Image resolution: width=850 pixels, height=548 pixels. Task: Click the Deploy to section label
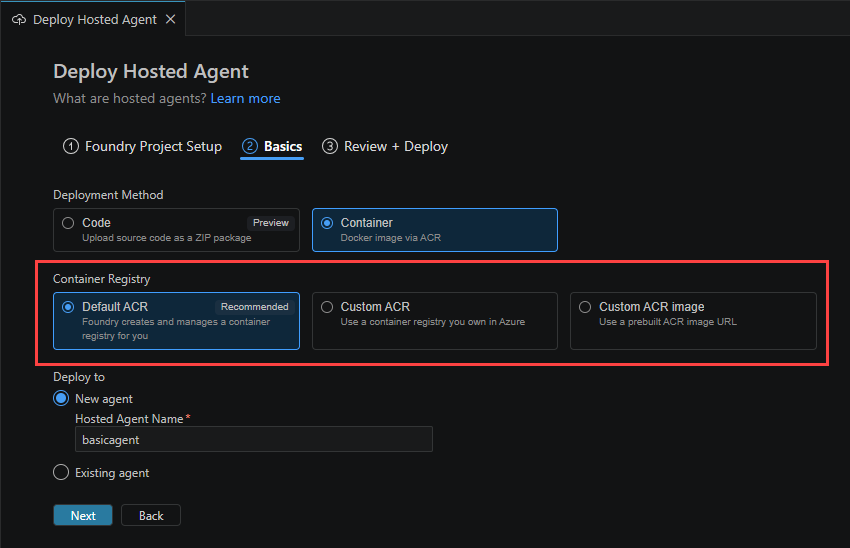(79, 377)
